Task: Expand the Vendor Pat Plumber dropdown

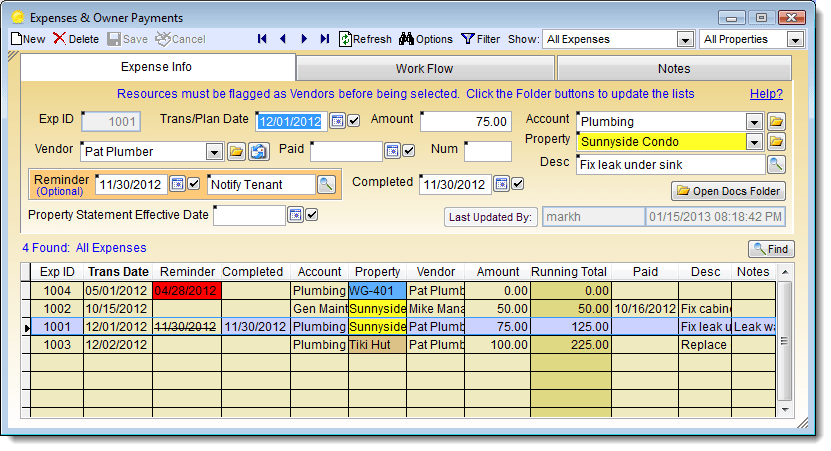Action: (214, 152)
